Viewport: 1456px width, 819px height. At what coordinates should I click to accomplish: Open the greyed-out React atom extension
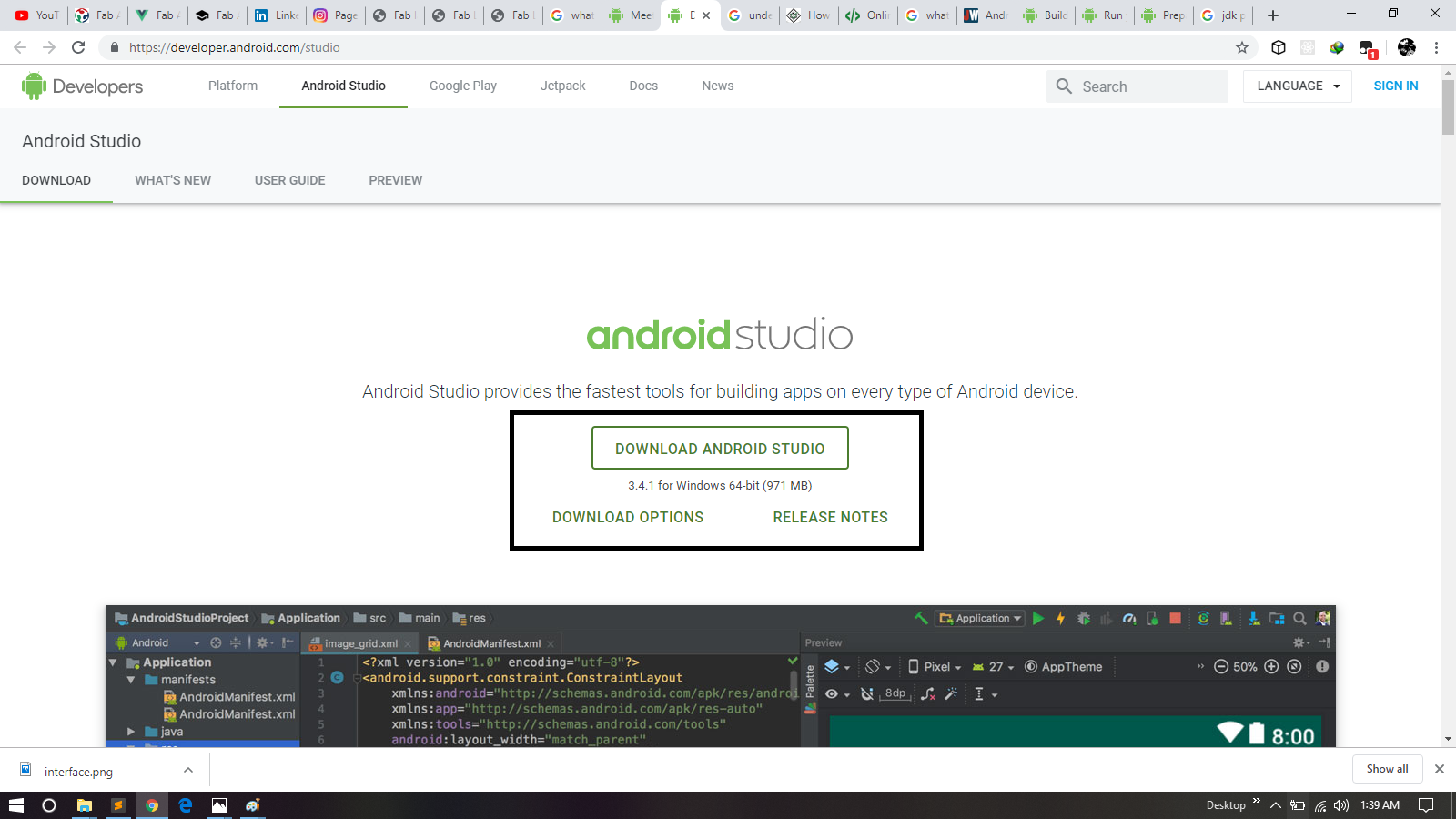point(1308,47)
